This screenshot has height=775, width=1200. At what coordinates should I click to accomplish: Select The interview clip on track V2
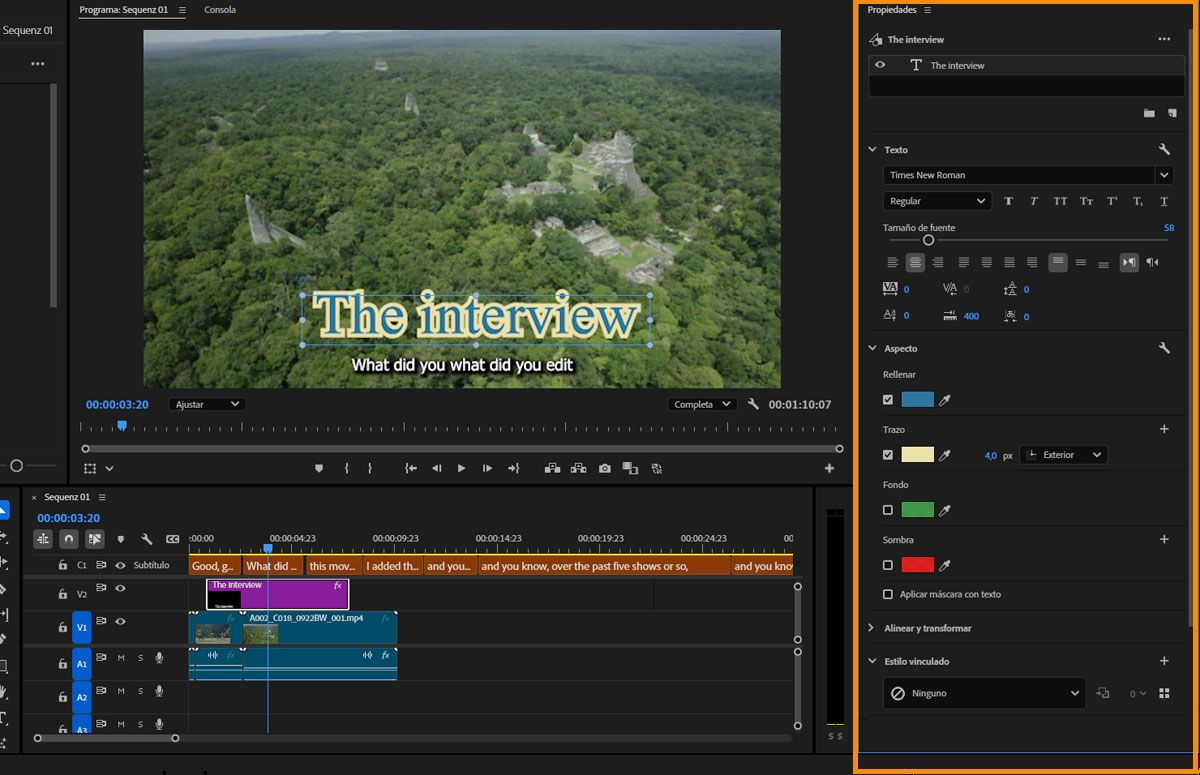[x=277, y=594]
